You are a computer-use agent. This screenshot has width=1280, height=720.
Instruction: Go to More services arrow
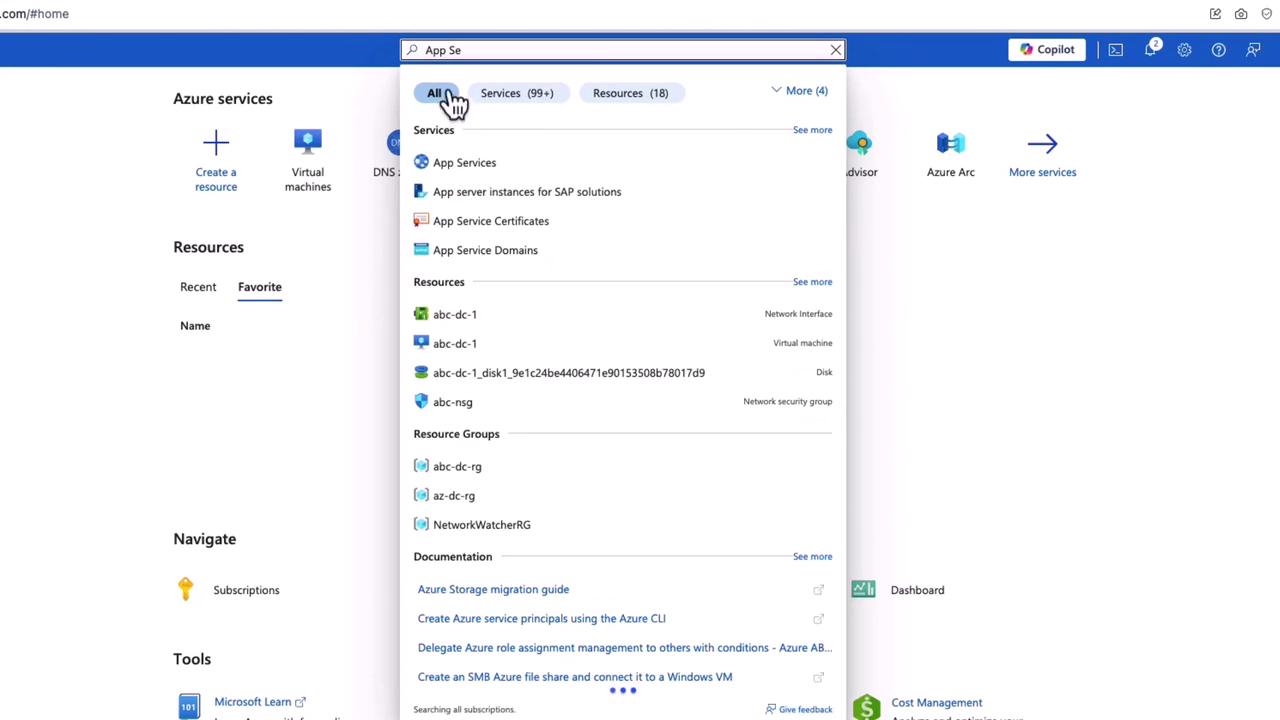tap(1042, 143)
